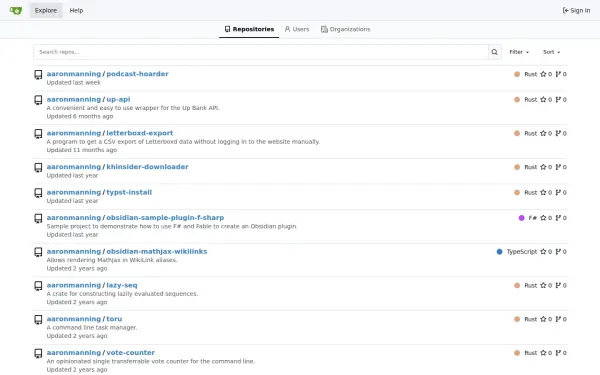Image resolution: width=600 pixels, height=375 pixels.
Task: Click repo icon beside podcast-hoarder
Action: [38, 74]
